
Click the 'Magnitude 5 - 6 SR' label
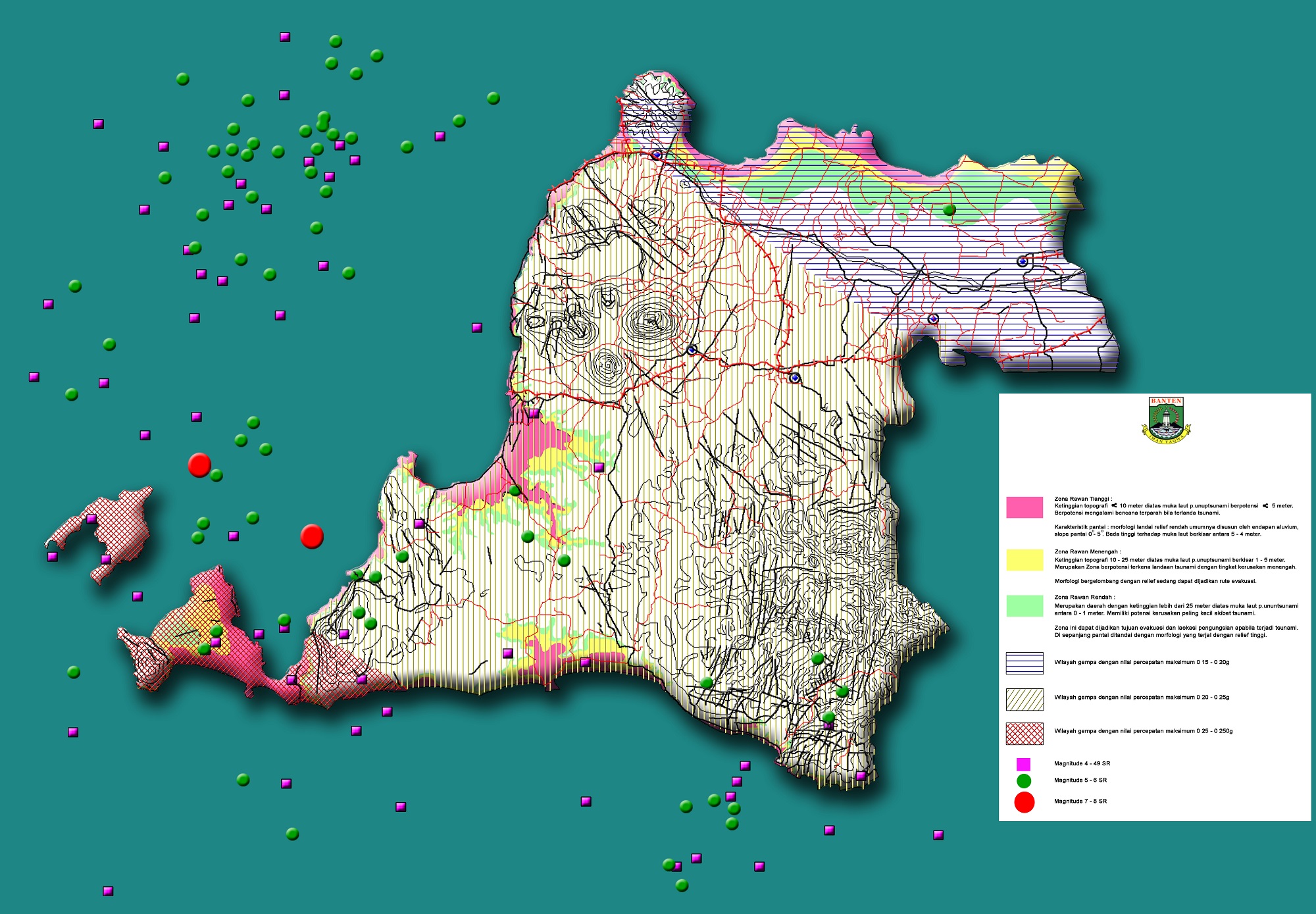pyautogui.click(x=1080, y=780)
